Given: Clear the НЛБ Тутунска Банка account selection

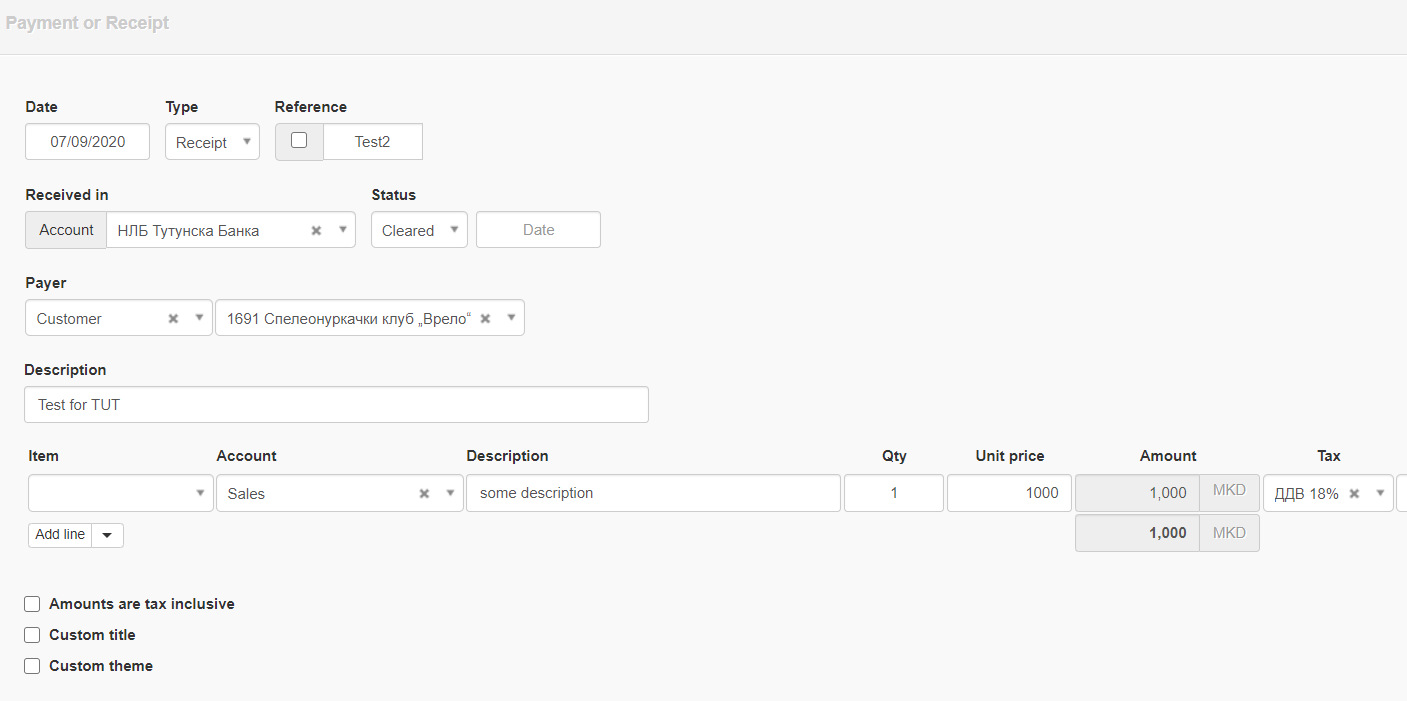Looking at the screenshot, I should [x=316, y=231].
